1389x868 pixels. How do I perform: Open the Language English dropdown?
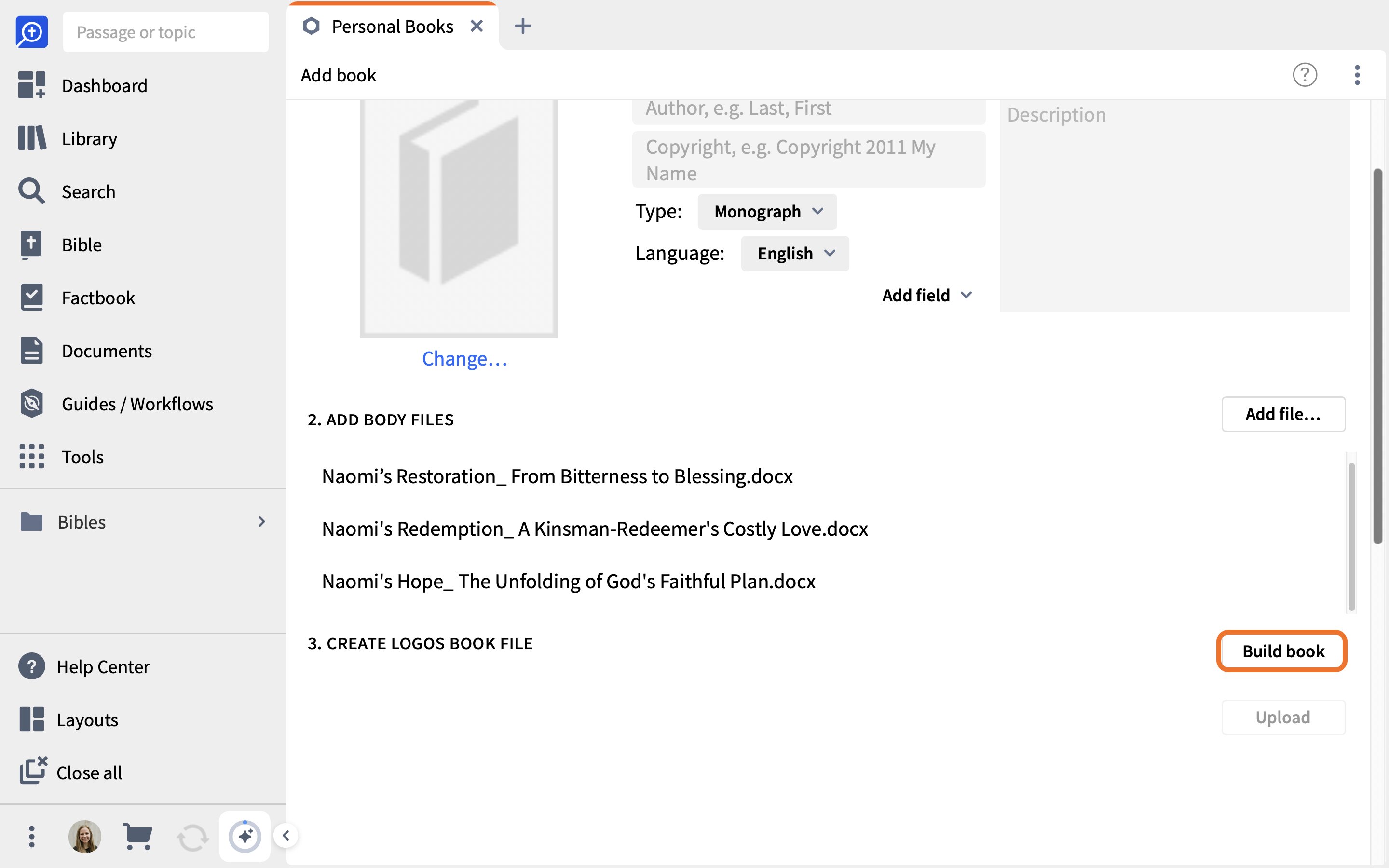pyautogui.click(x=795, y=254)
